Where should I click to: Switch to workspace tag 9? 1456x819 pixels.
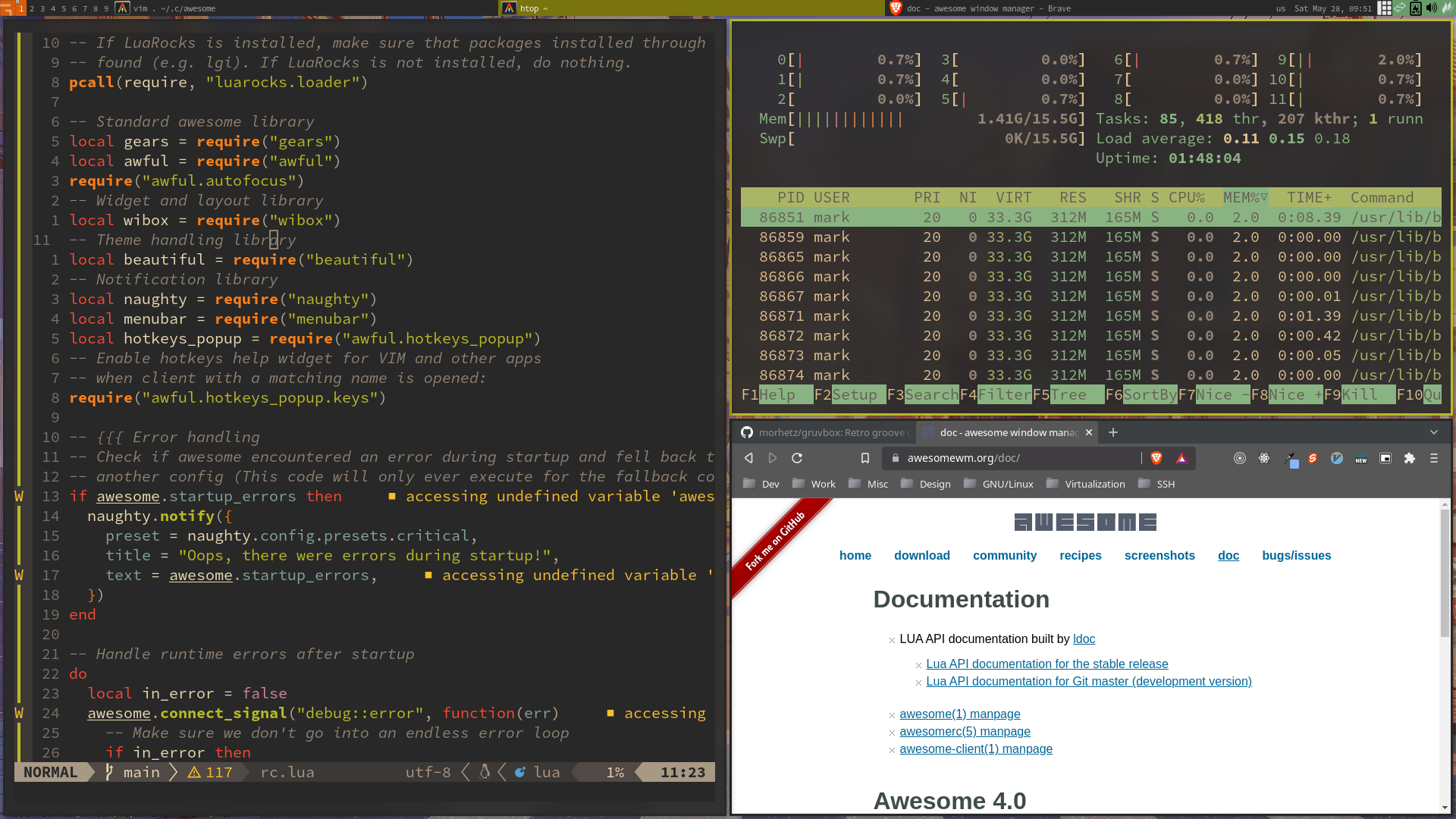106,9
